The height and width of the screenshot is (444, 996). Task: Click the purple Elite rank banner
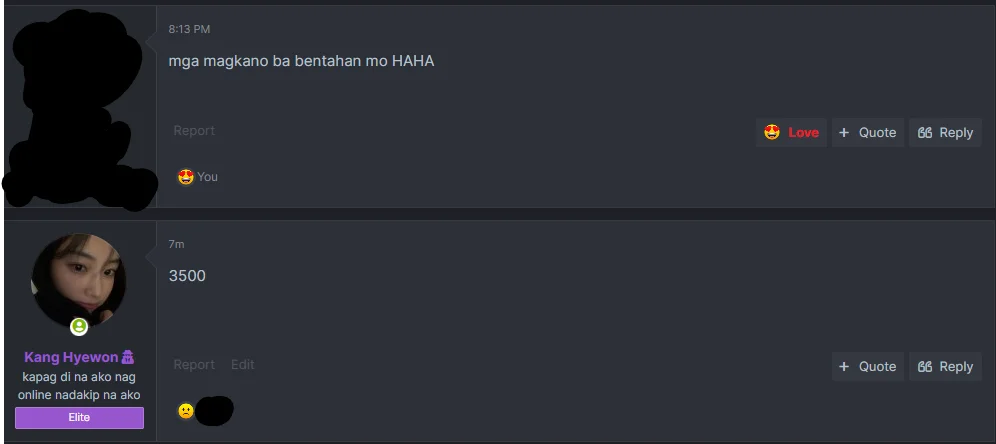[x=79, y=417]
